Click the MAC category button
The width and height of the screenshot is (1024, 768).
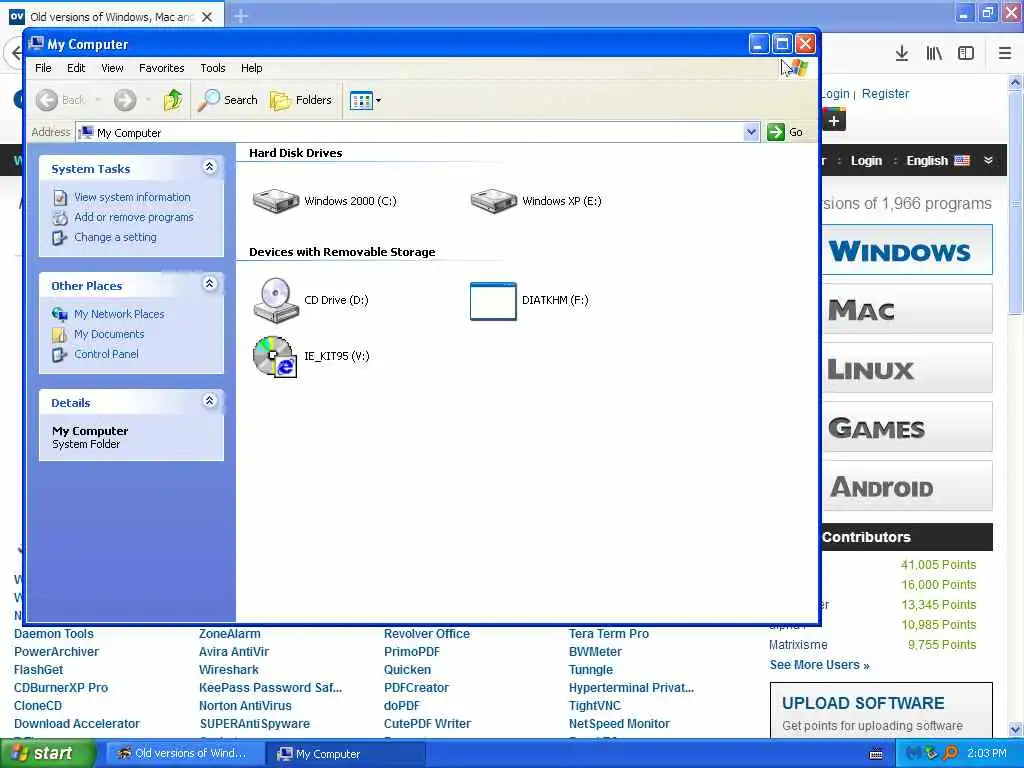pos(907,310)
